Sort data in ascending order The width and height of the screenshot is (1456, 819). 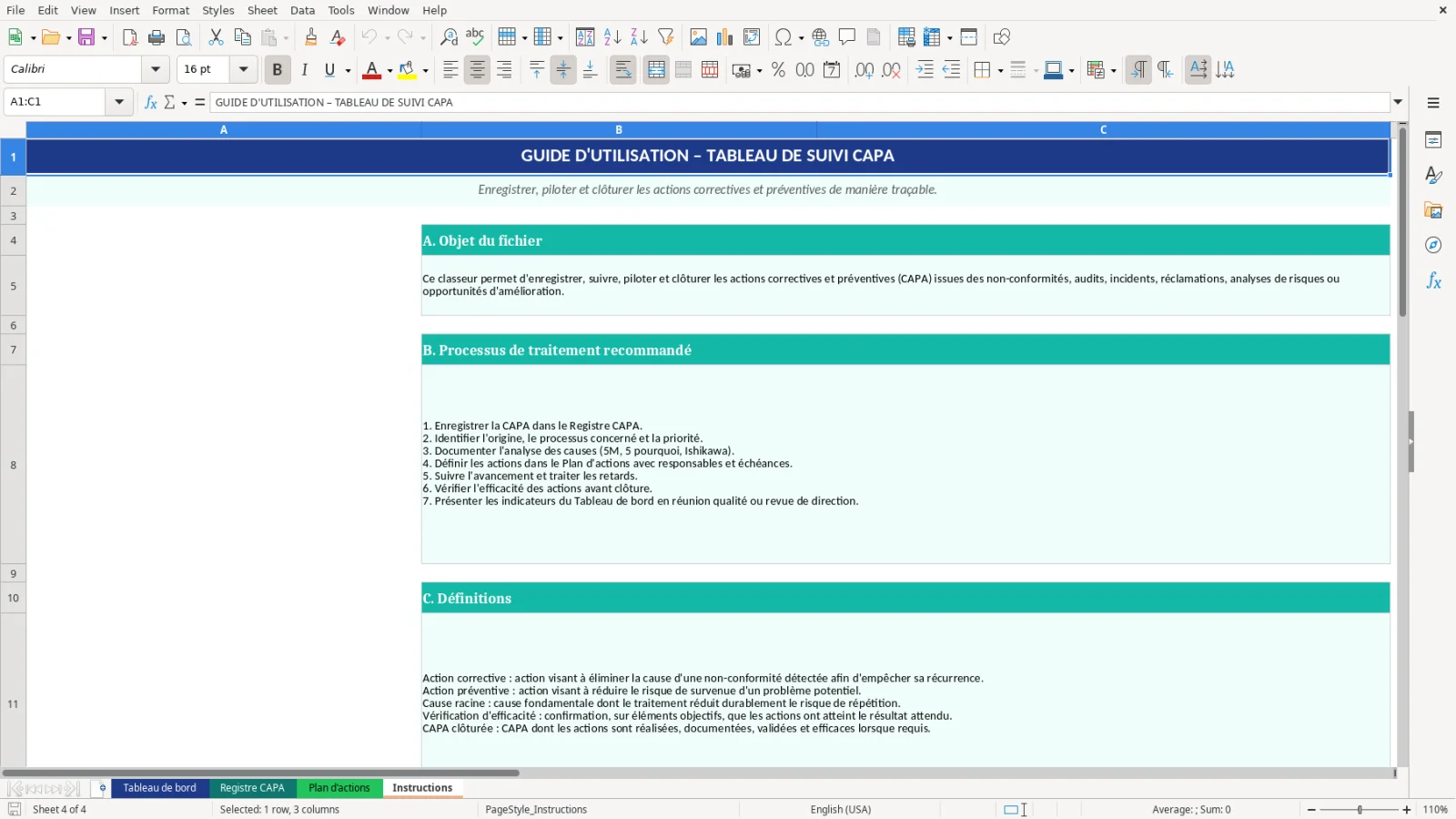pyautogui.click(x=612, y=37)
